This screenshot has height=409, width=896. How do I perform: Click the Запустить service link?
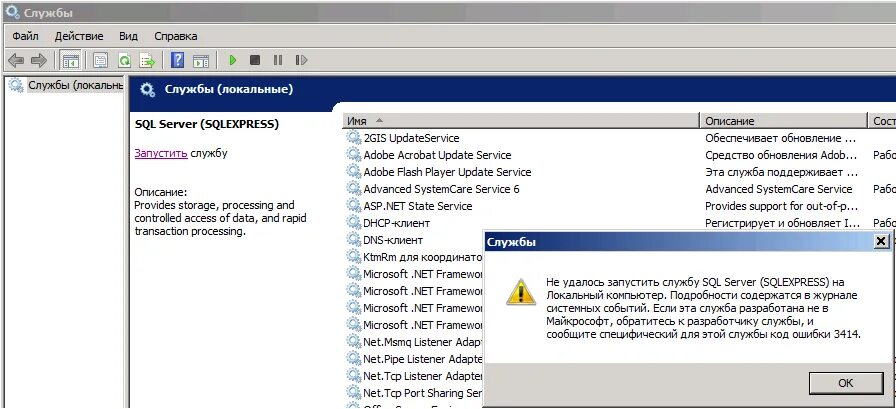[161, 153]
